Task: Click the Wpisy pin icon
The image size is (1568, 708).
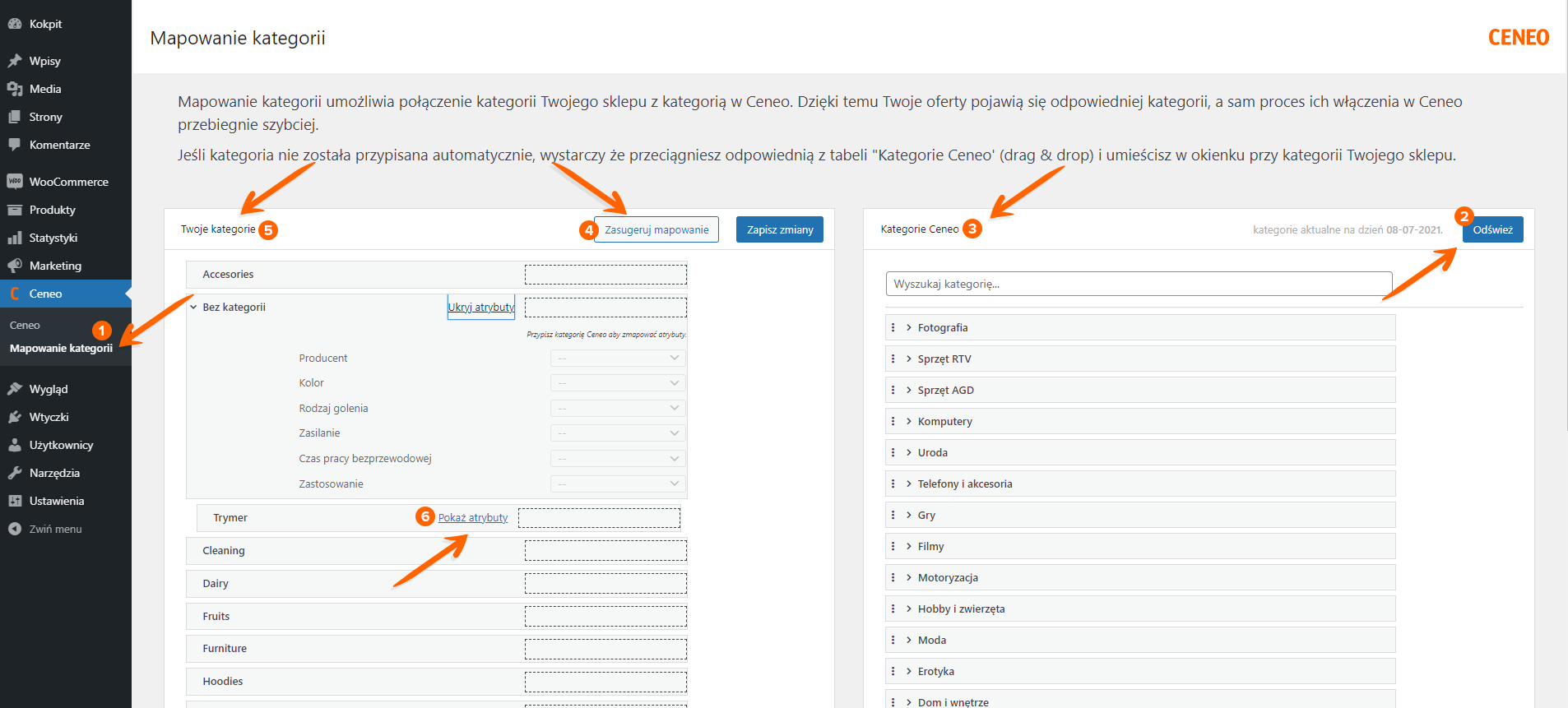Action: coord(15,61)
